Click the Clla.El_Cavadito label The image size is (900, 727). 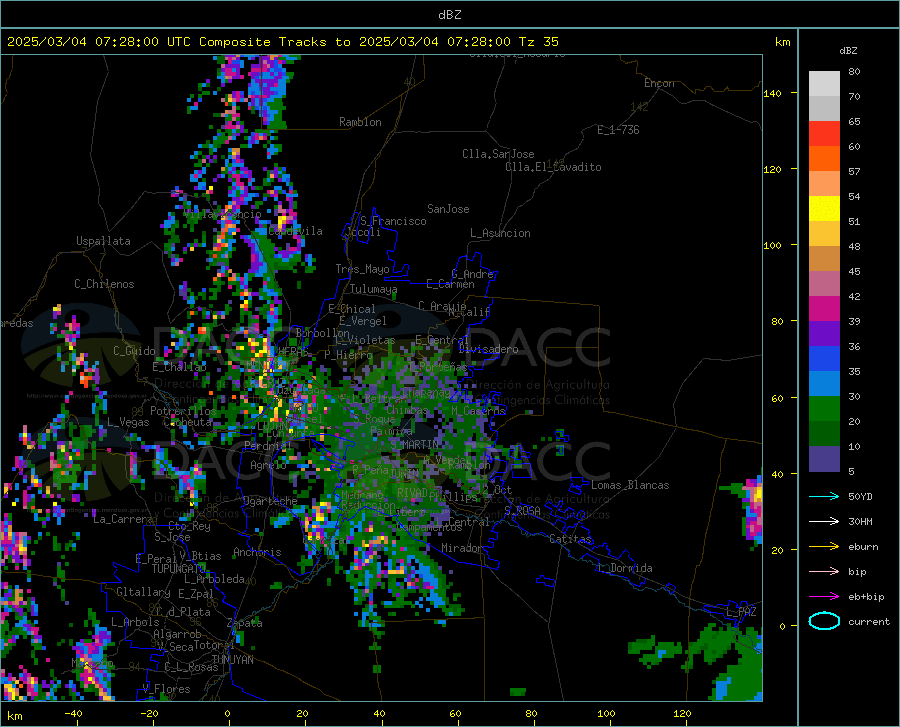pyautogui.click(x=553, y=167)
